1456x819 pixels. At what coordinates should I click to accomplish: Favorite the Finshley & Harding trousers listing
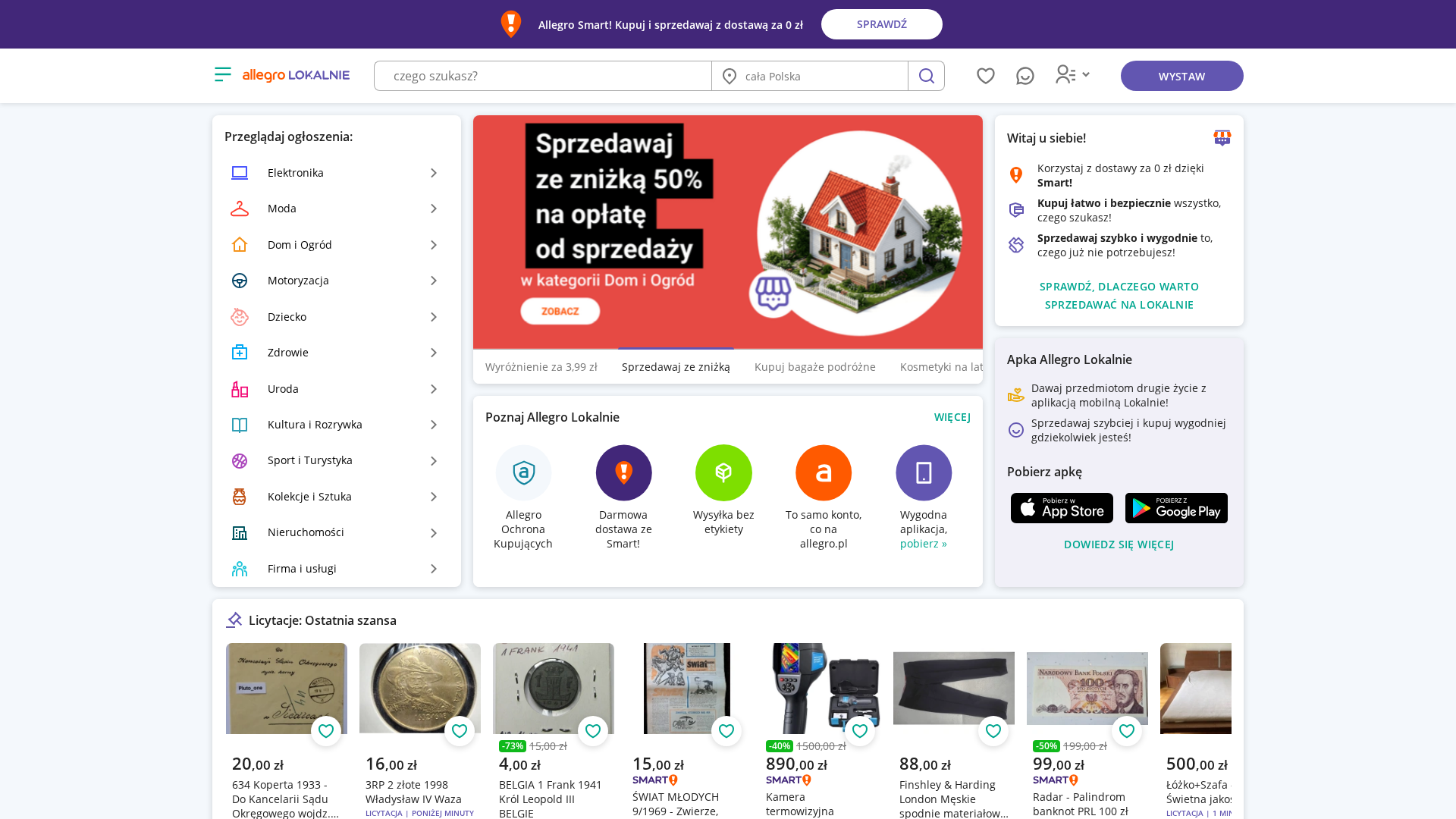tap(993, 731)
